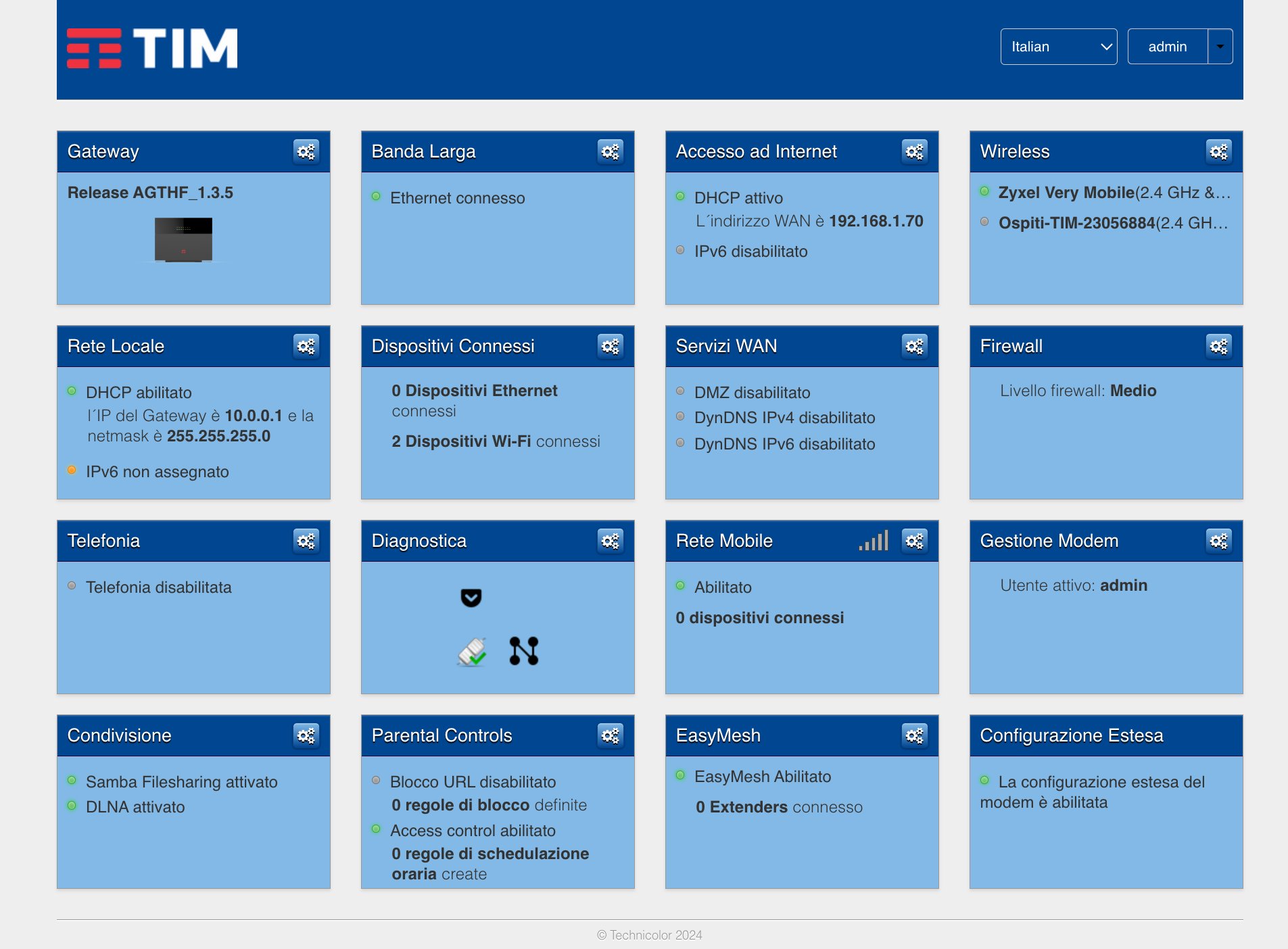Open Rete Locale settings gear
1288x949 pixels.
point(306,346)
